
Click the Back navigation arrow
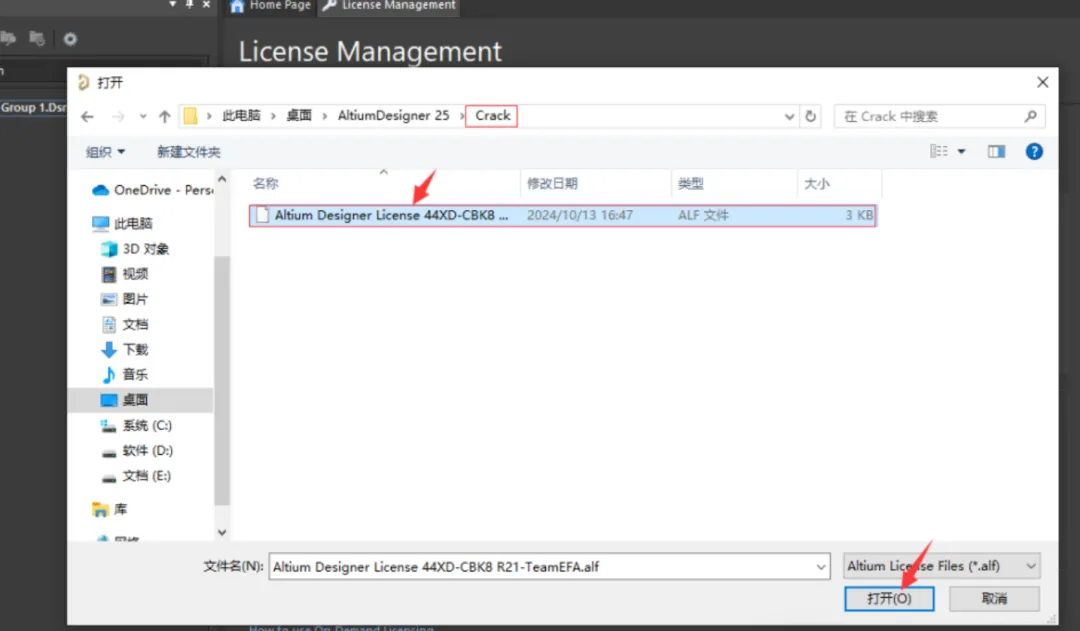87,116
